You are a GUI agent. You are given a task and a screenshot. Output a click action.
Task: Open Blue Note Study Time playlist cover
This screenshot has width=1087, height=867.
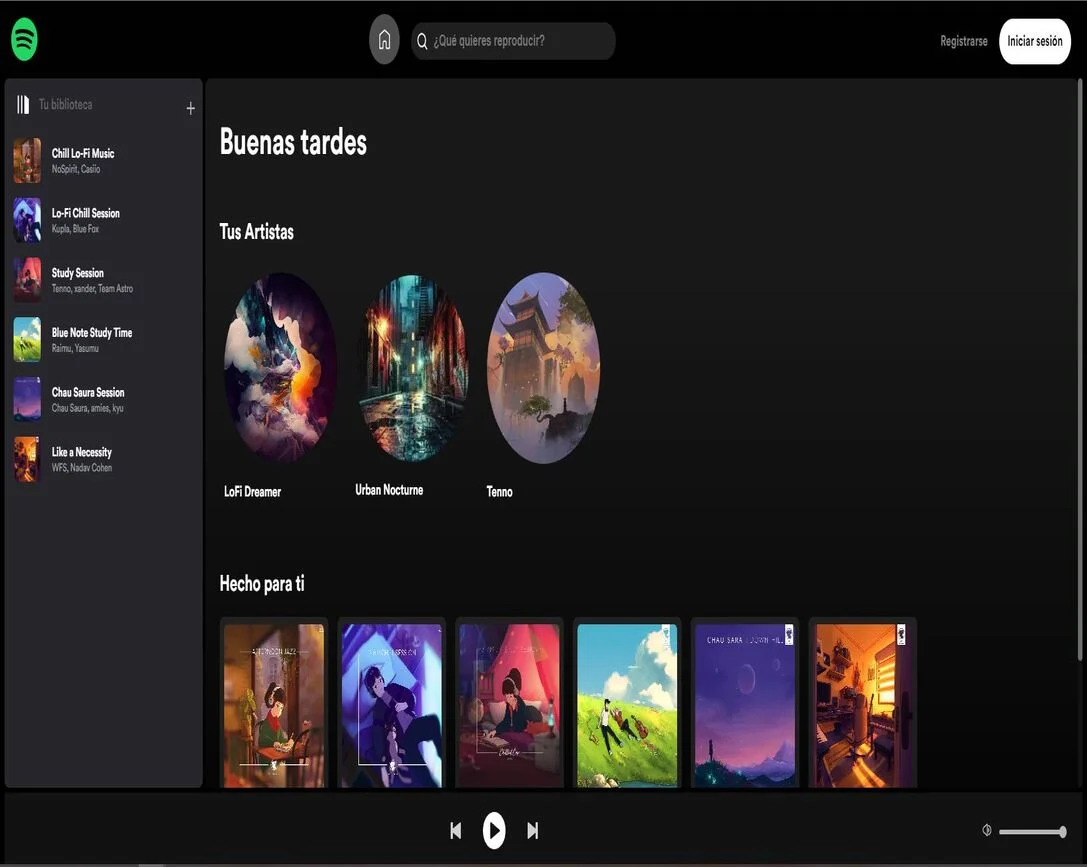27,340
